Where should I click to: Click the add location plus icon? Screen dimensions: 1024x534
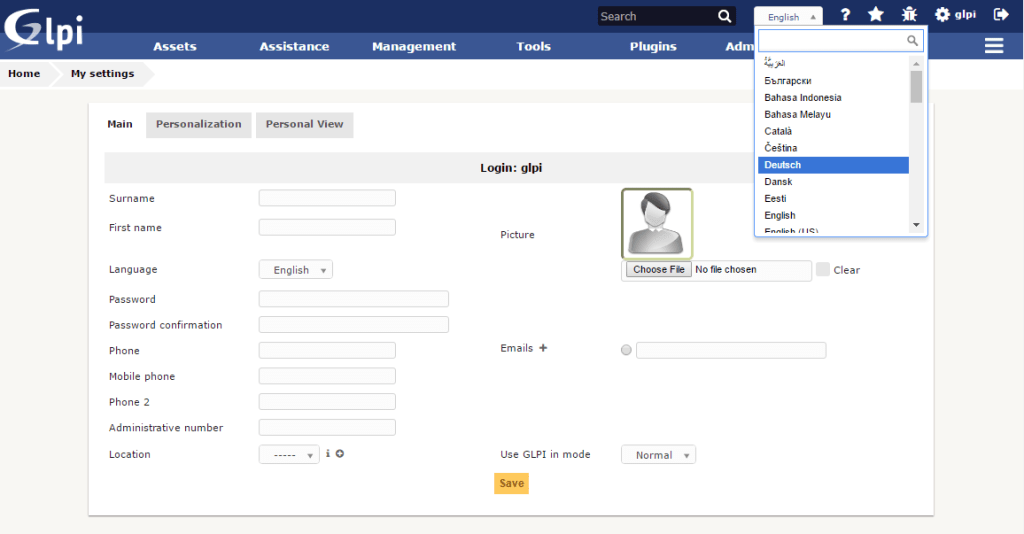click(x=340, y=454)
